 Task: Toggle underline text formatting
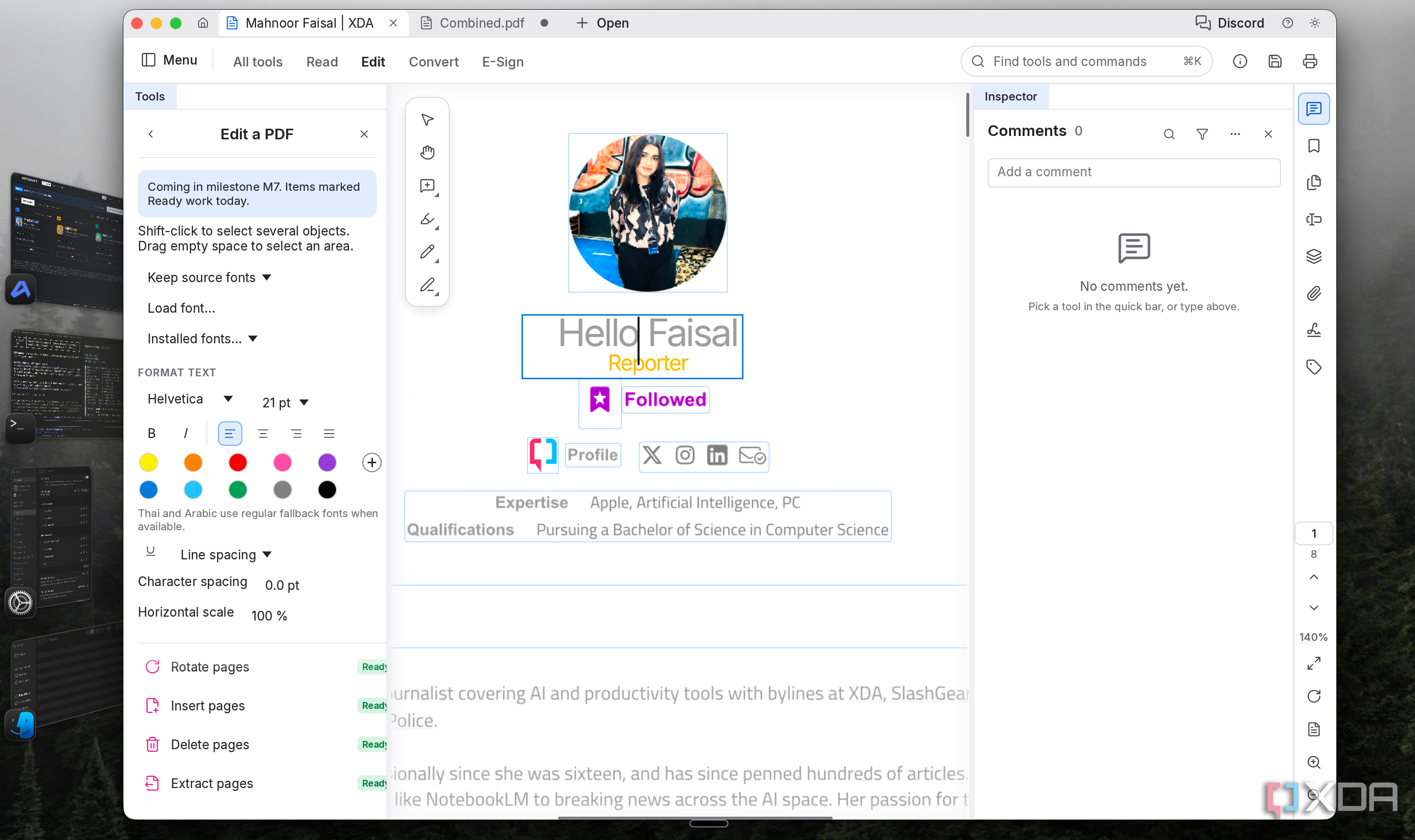[150, 551]
